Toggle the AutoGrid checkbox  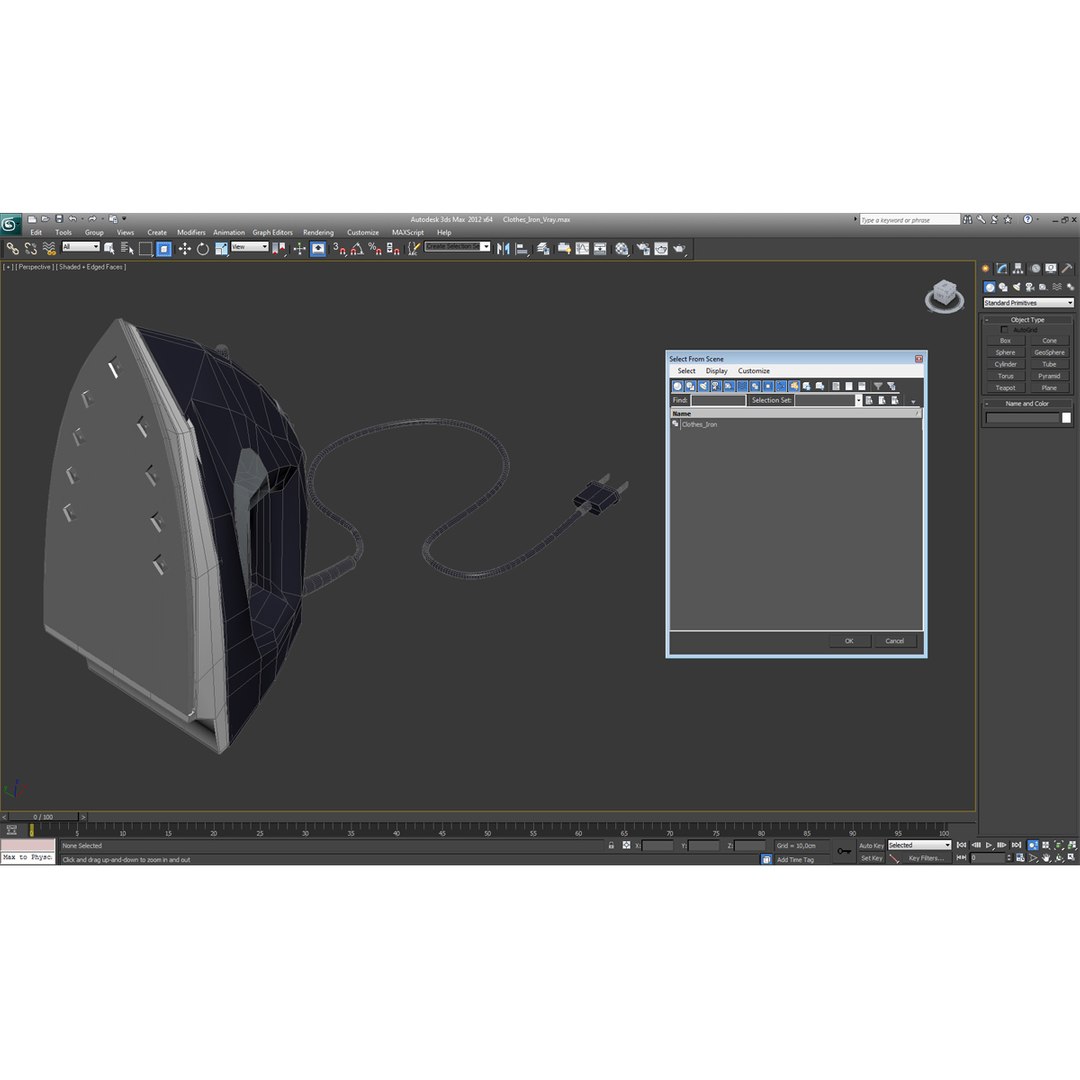[x=1004, y=330]
